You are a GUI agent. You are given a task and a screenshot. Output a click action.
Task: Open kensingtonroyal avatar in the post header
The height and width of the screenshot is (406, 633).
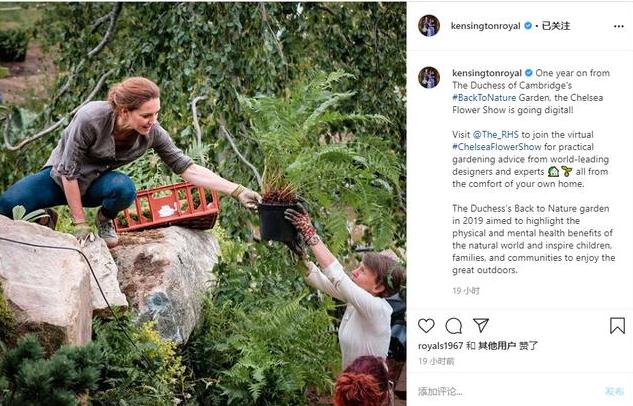click(428, 25)
